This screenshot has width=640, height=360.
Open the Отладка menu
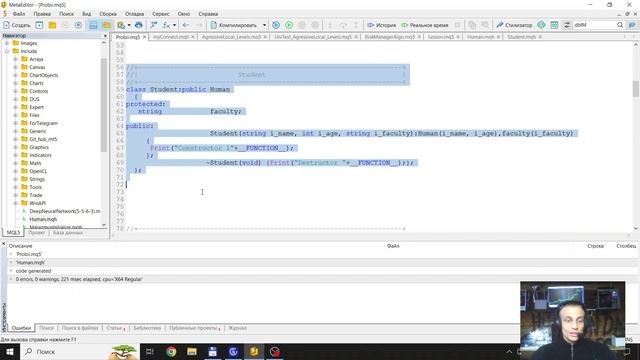(134, 14)
